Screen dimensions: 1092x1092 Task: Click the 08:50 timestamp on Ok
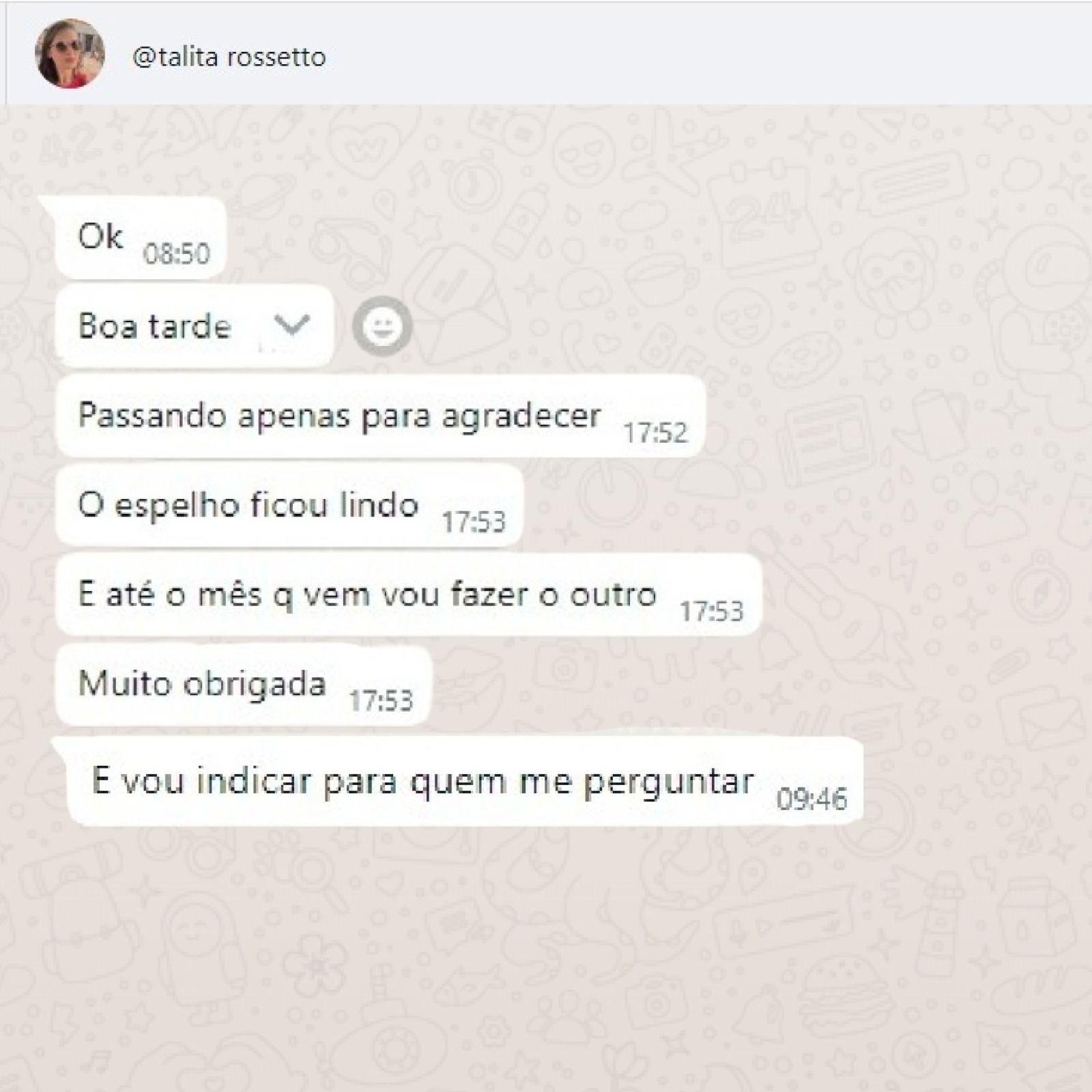(x=176, y=254)
